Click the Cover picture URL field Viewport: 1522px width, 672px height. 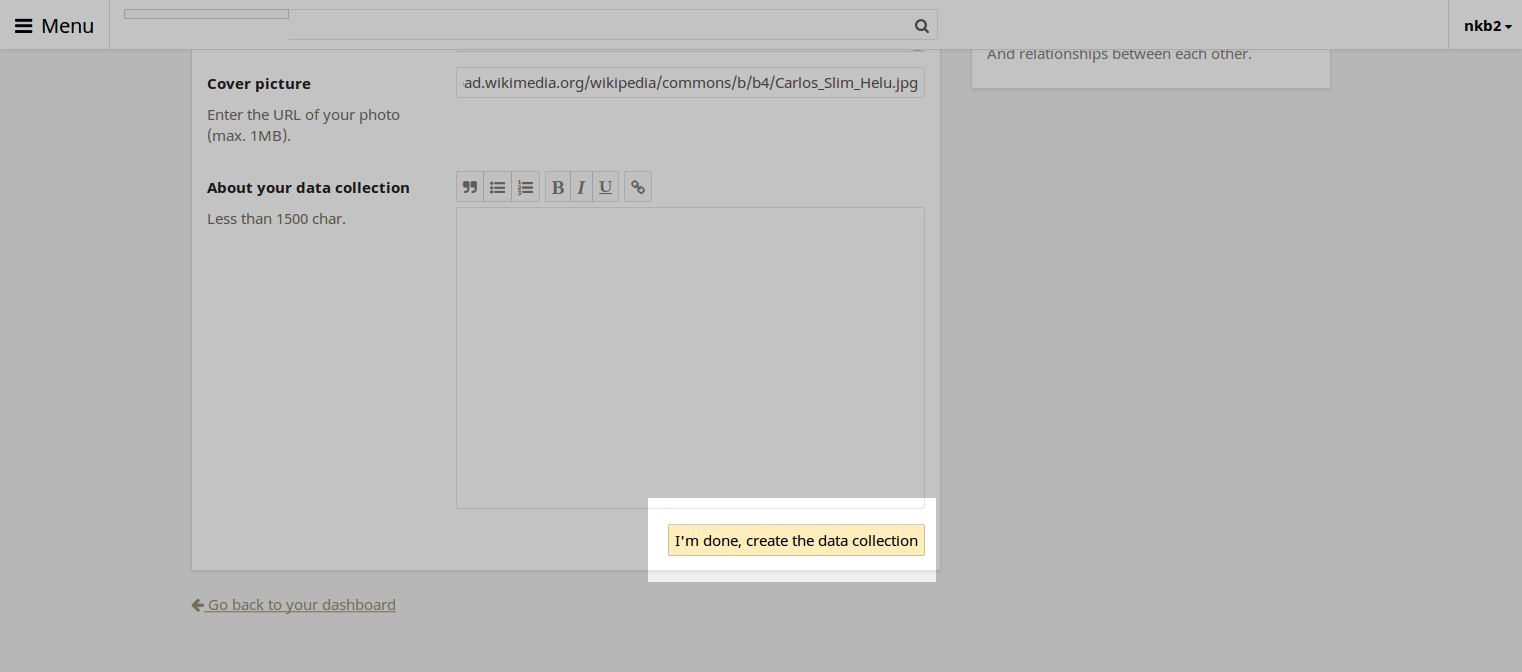coord(690,83)
